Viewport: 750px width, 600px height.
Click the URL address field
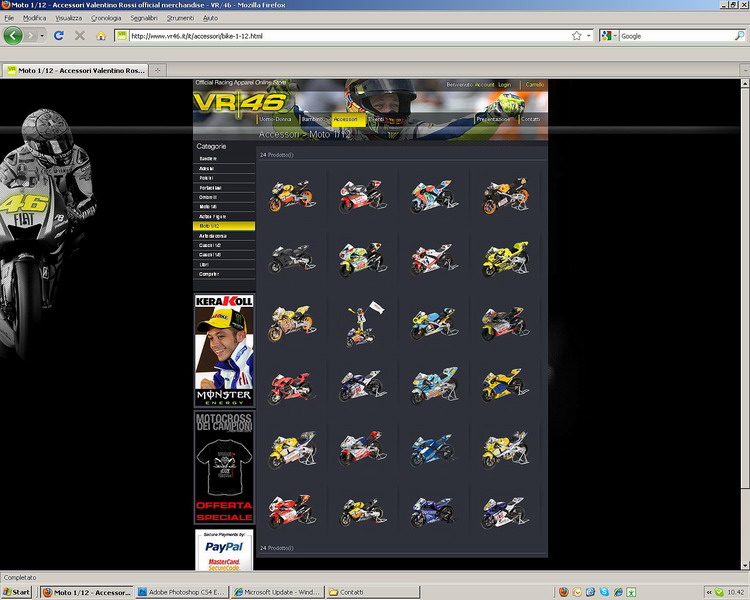[x=349, y=36]
